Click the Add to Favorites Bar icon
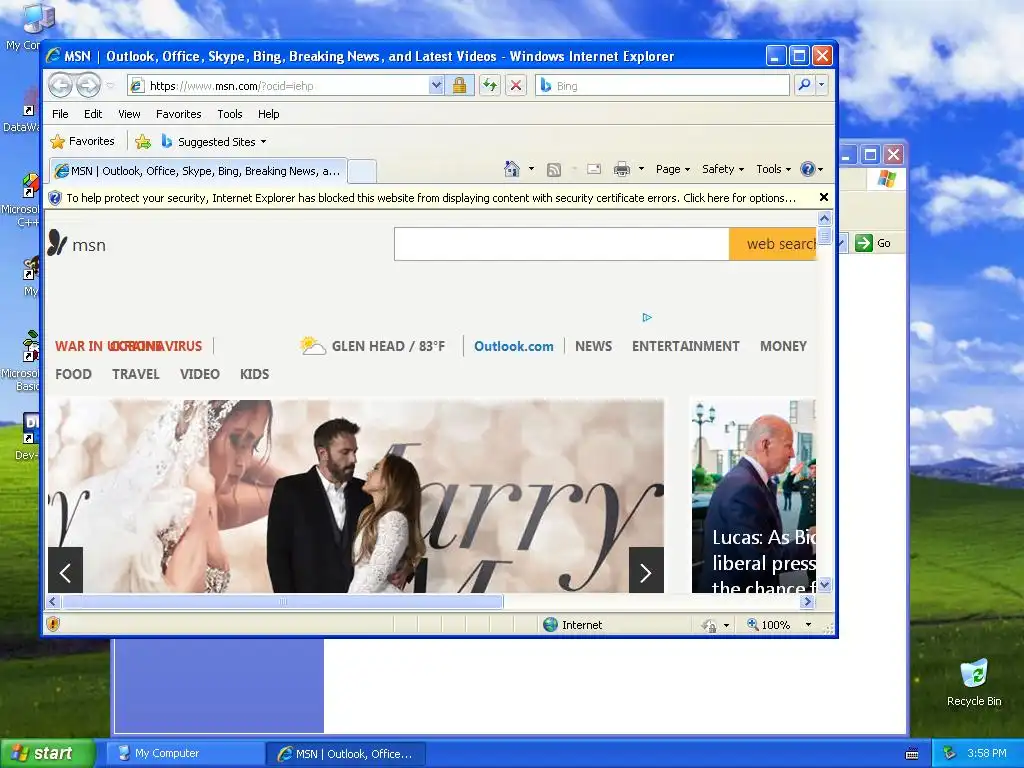Screen dimensions: 1024x768 [x=143, y=142]
